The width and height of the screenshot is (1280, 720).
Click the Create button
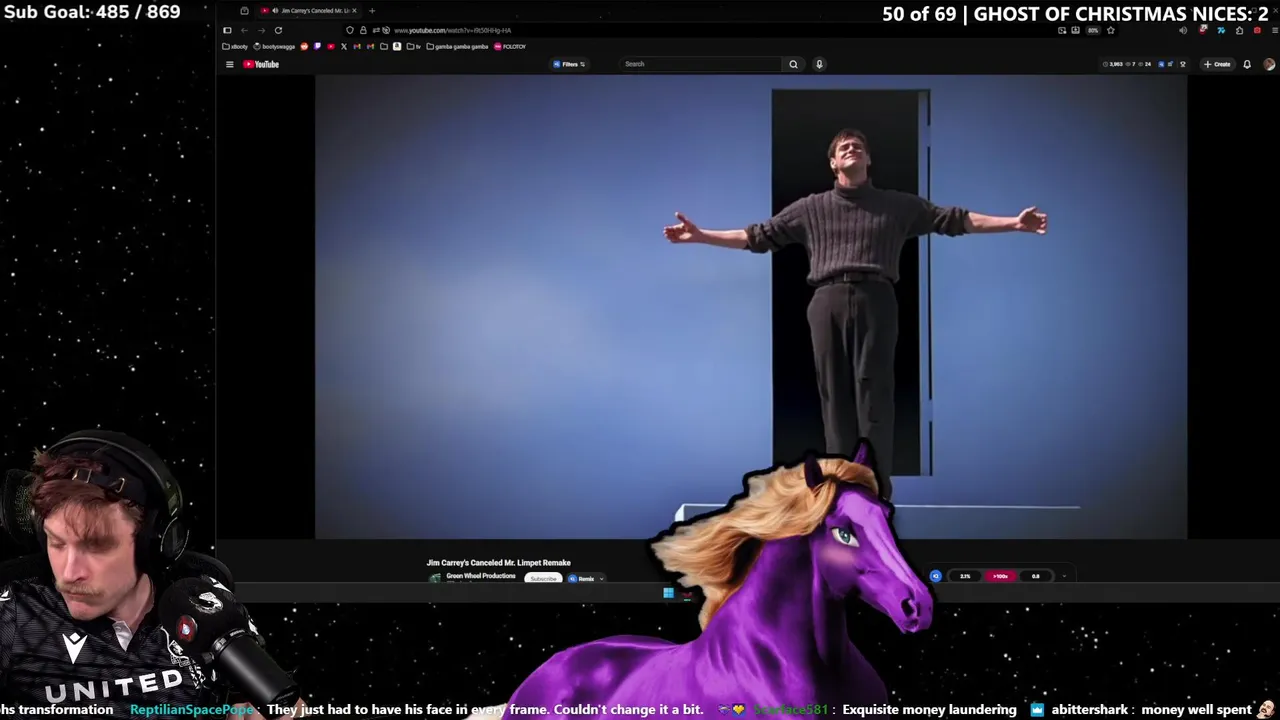(x=1217, y=64)
